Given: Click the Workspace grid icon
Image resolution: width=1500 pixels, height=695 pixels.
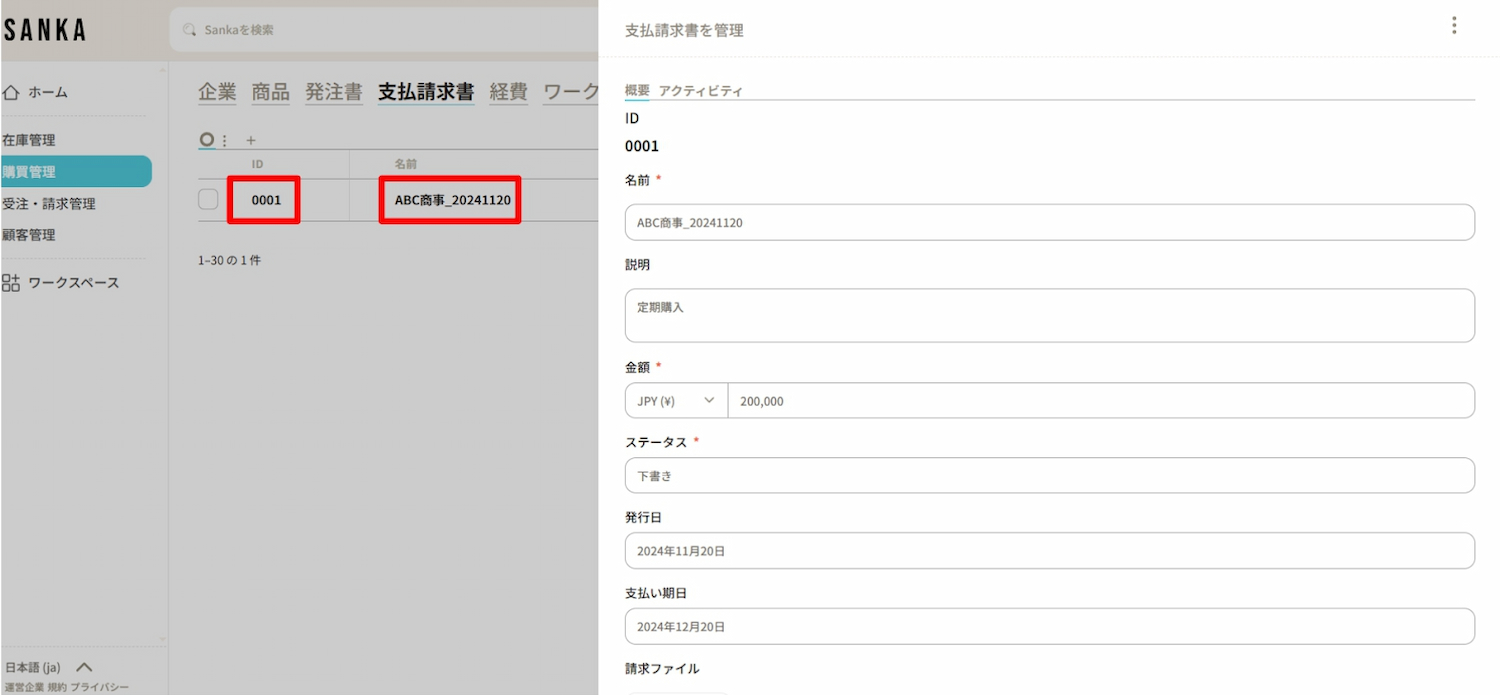Looking at the screenshot, I should click(x=11, y=283).
